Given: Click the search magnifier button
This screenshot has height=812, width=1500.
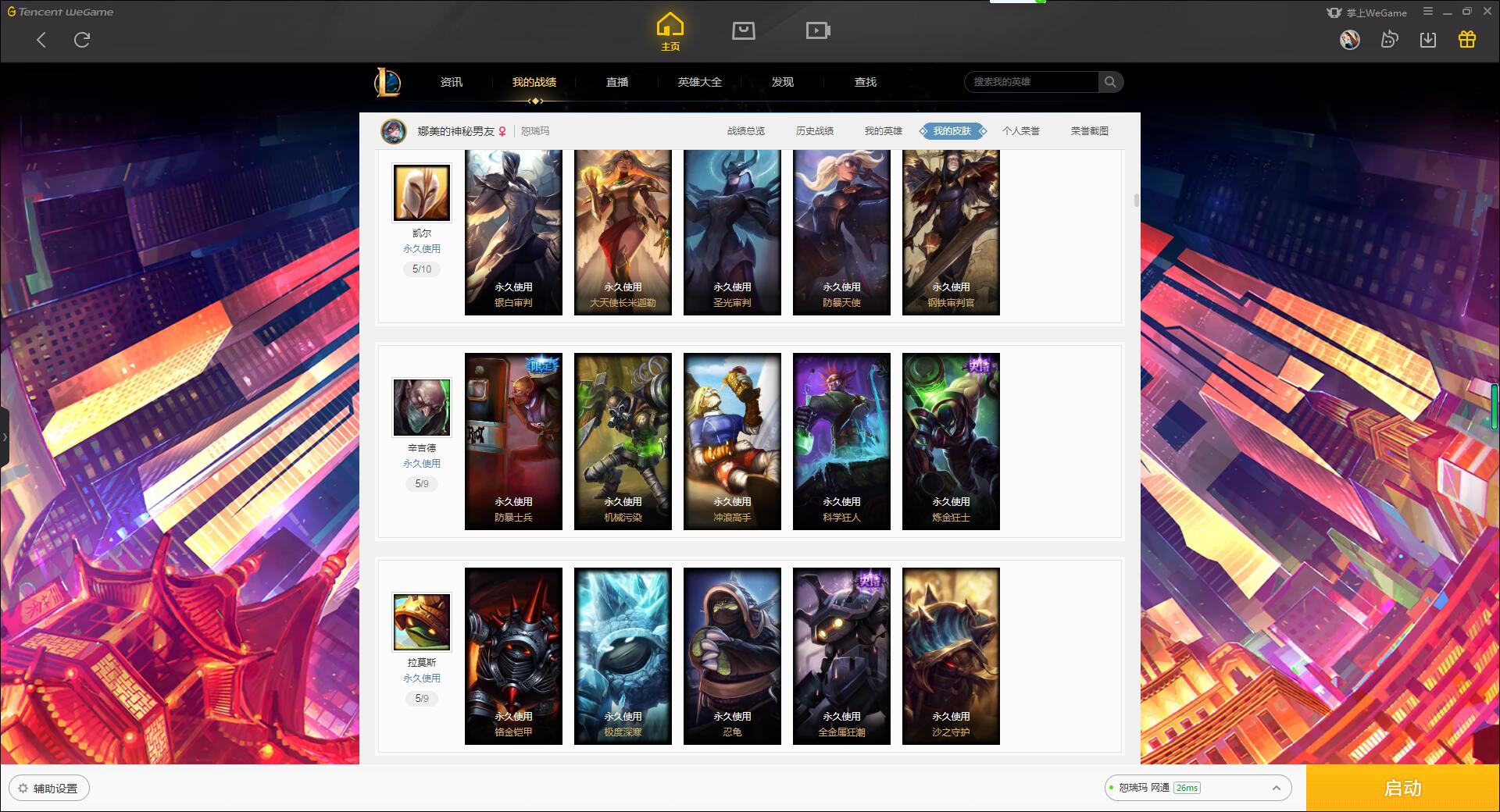Looking at the screenshot, I should (1110, 82).
